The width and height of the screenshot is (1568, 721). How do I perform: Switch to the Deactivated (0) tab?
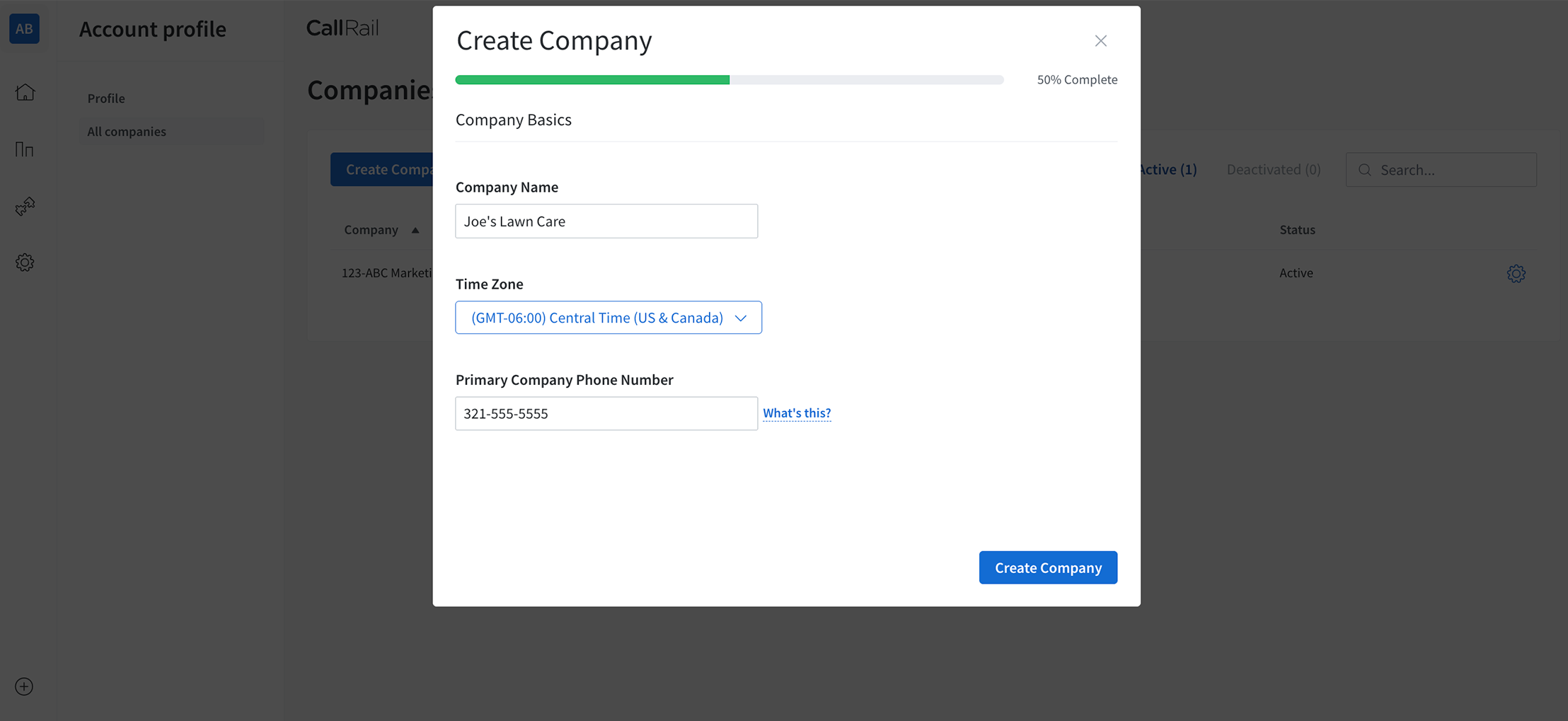(1273, 169)
